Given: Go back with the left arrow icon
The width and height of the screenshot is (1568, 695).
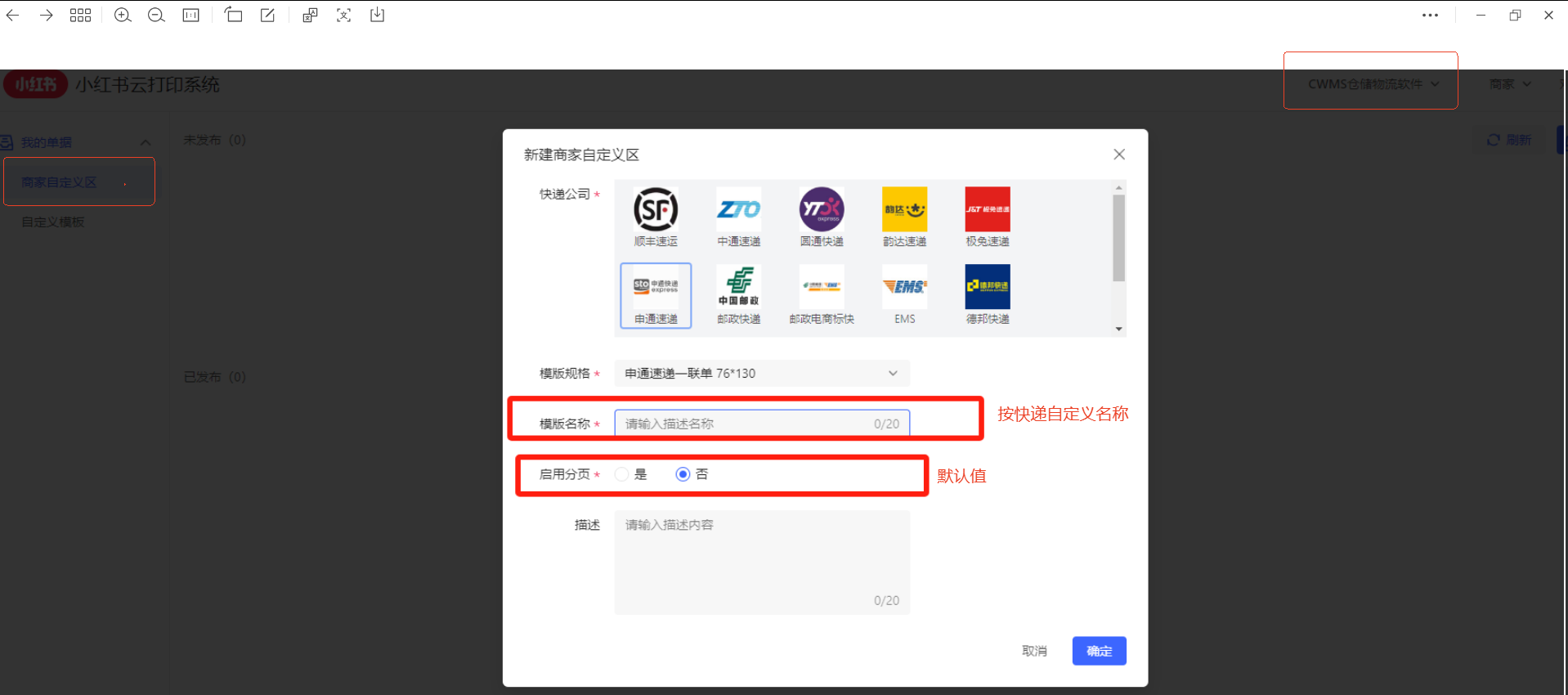Looking at the screenshot, I should point(12,15).
